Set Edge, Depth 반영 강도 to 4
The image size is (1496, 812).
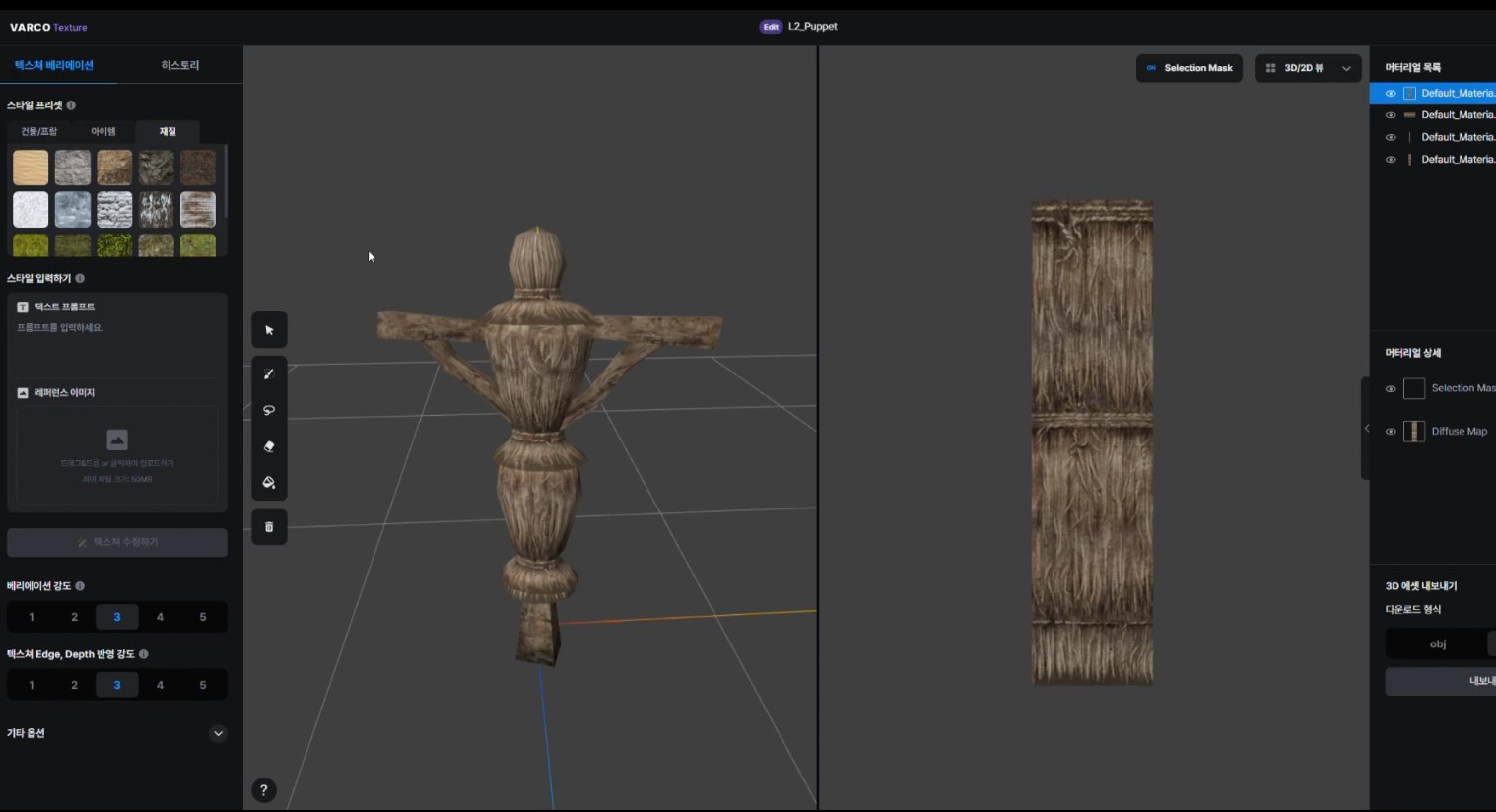point(160,685)
